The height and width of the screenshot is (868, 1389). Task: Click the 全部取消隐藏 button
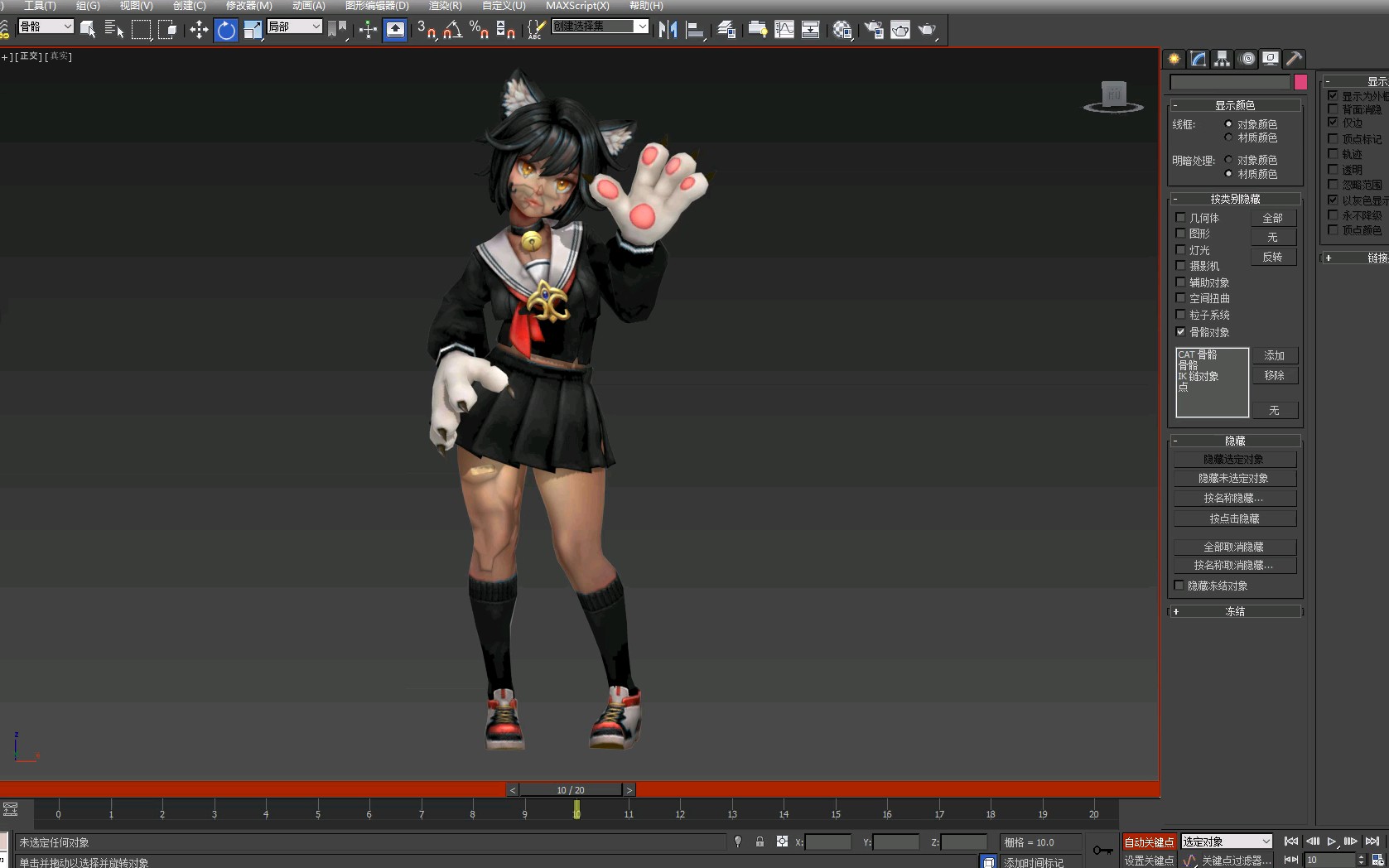tap(1234, 547)
